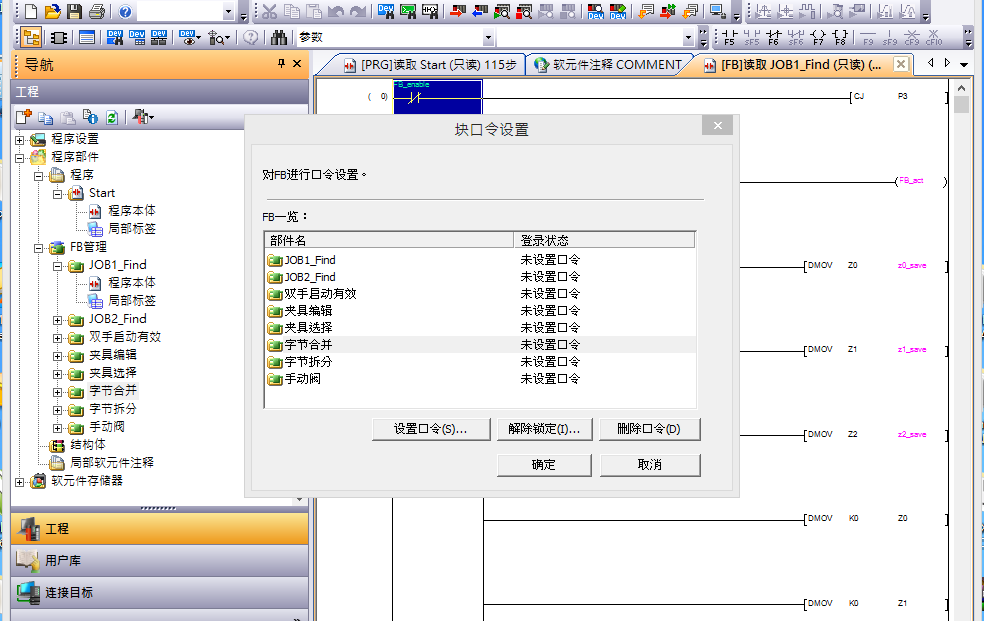Image resolution: width=984 pixels, height=621 pixels.
Task: Click the 取消 button in dialog
Action: [650, 465]
